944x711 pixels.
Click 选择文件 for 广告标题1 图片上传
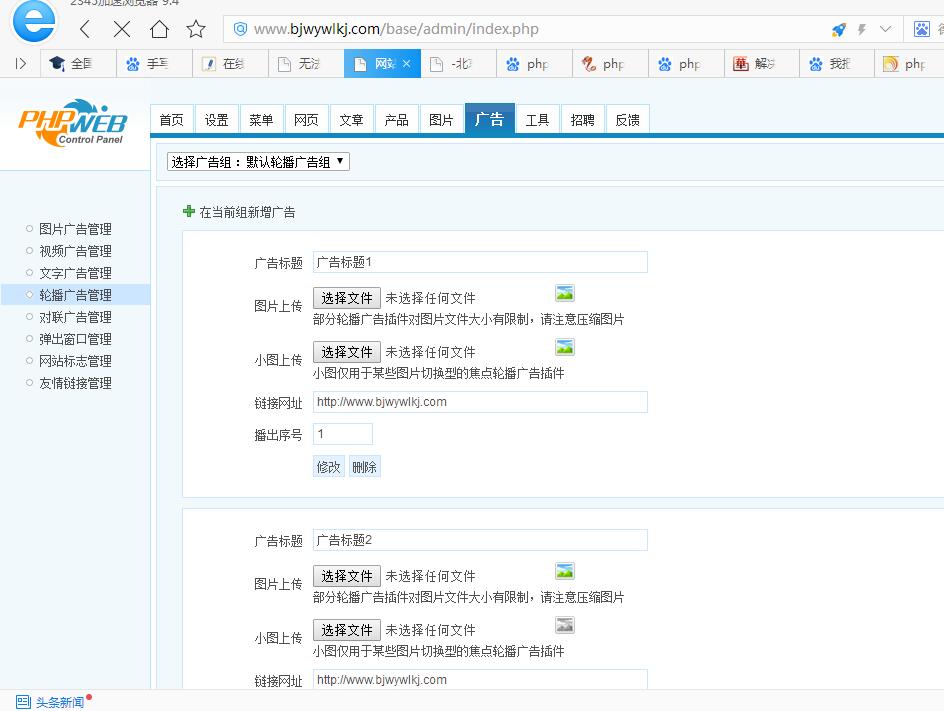(347, 298)
